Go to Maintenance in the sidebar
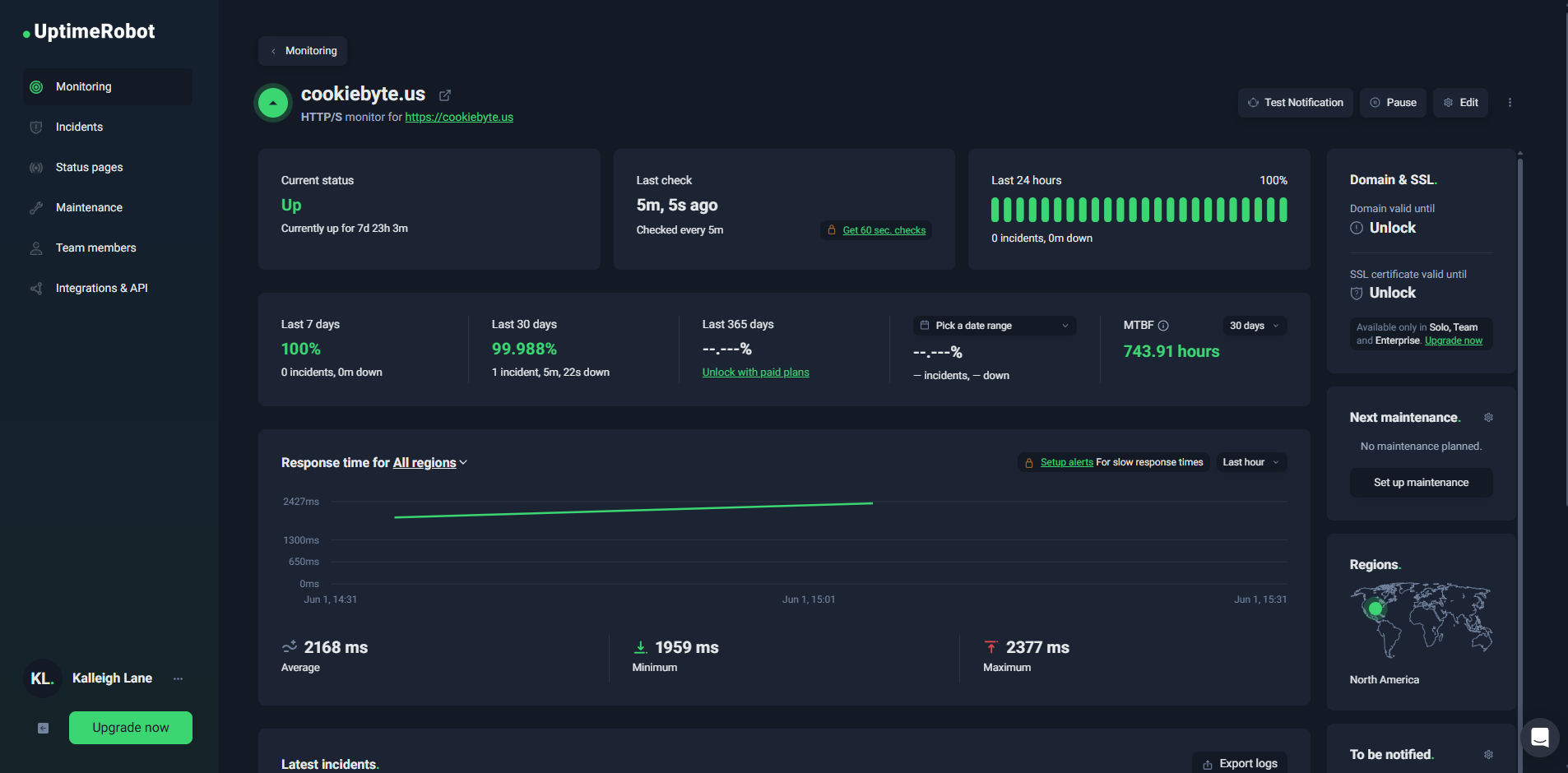Screen dimensions: 1568x773 [x=107, y=208]
